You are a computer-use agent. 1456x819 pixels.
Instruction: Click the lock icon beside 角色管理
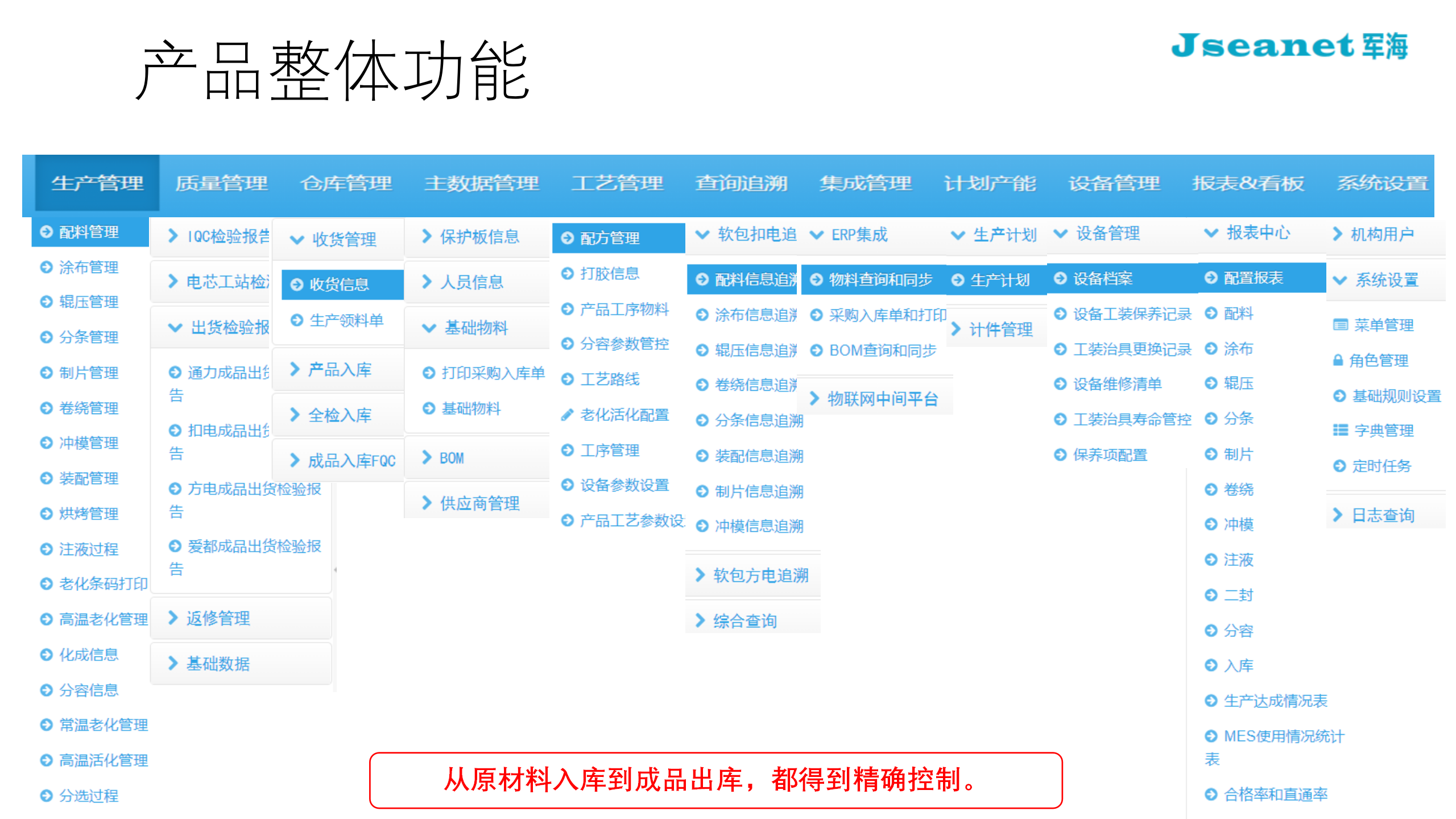1338,361
